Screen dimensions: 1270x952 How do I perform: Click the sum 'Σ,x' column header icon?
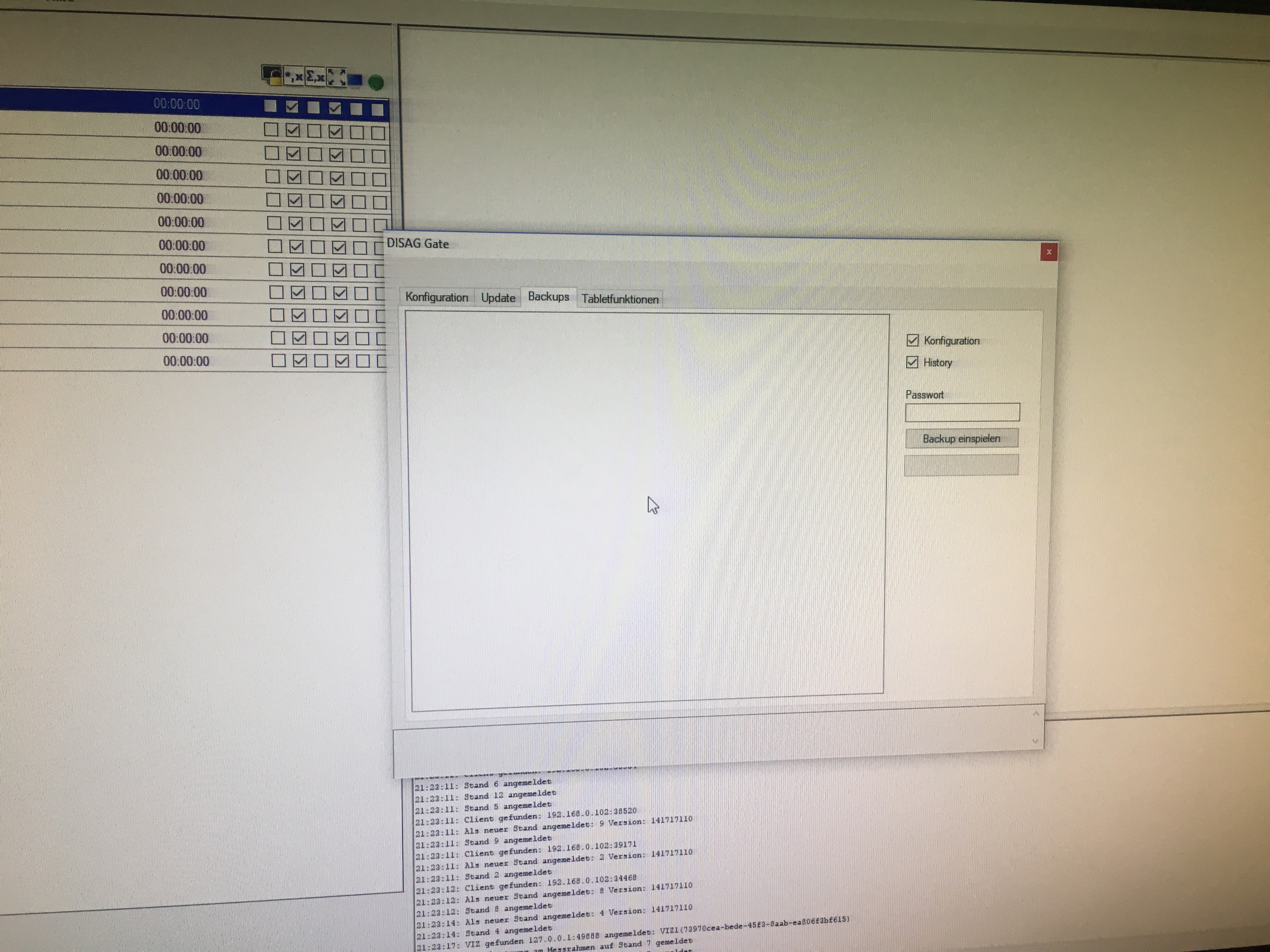(315, 76)
